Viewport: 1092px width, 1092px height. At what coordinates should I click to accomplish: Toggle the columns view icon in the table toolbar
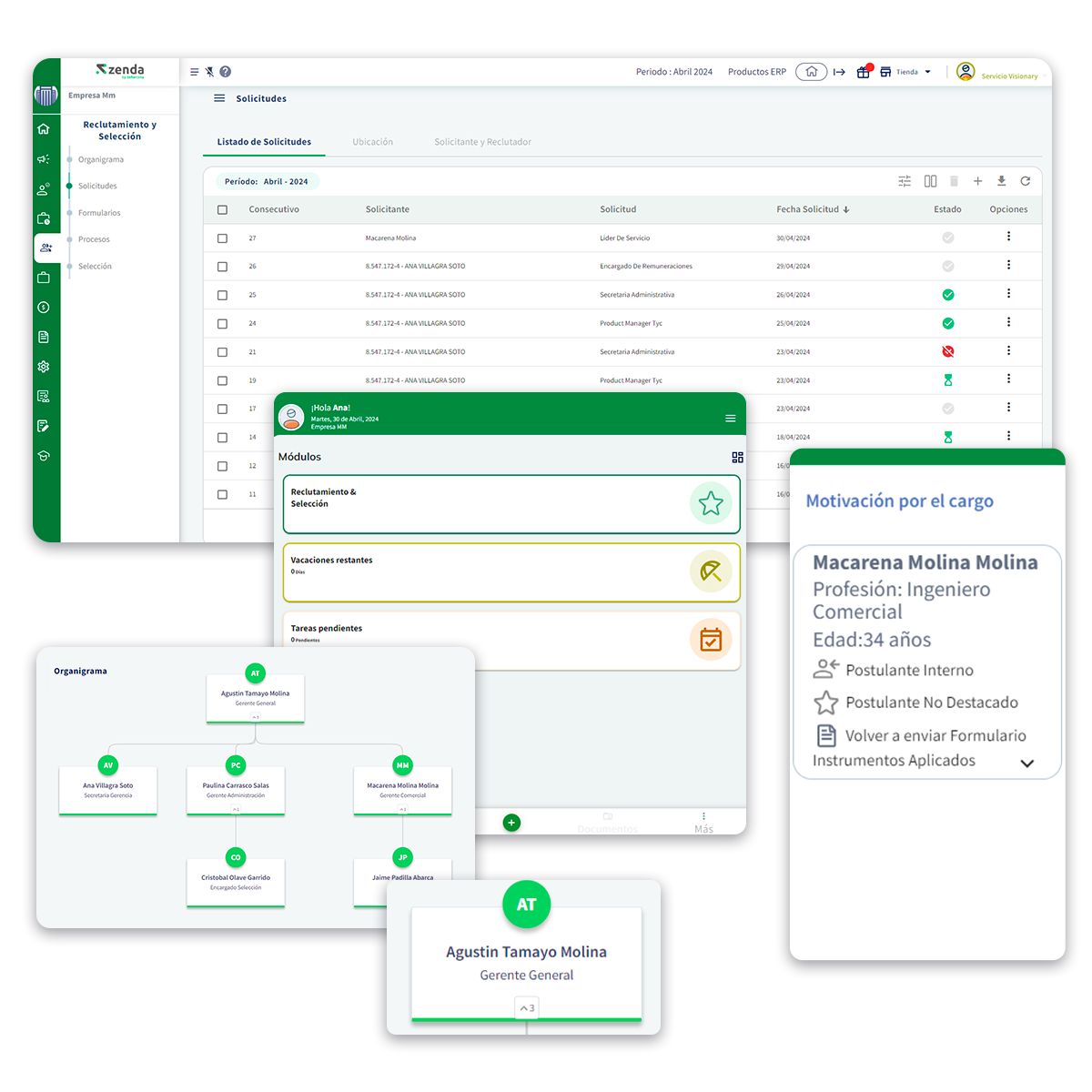tap(930, 181)
